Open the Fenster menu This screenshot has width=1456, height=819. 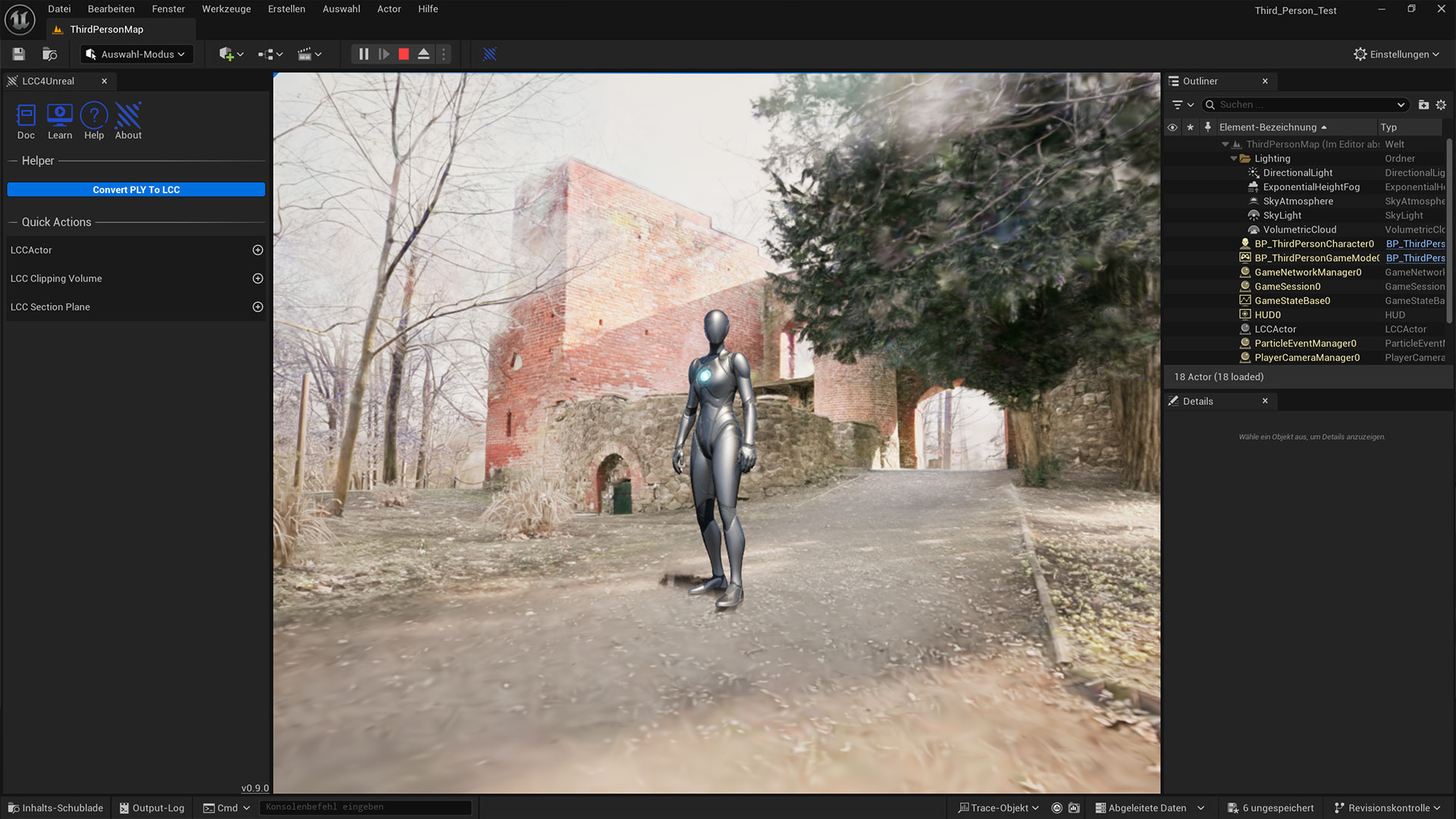coord(168,9)
